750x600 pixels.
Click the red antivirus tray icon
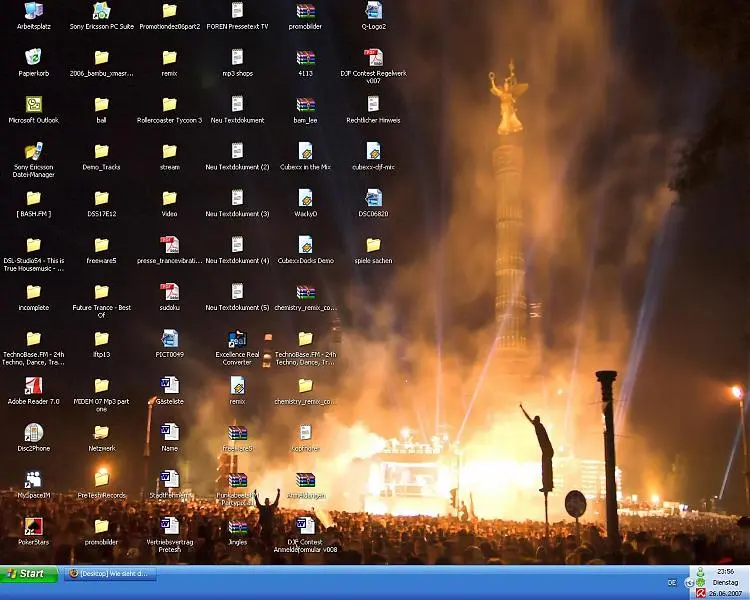coord(701,593)
